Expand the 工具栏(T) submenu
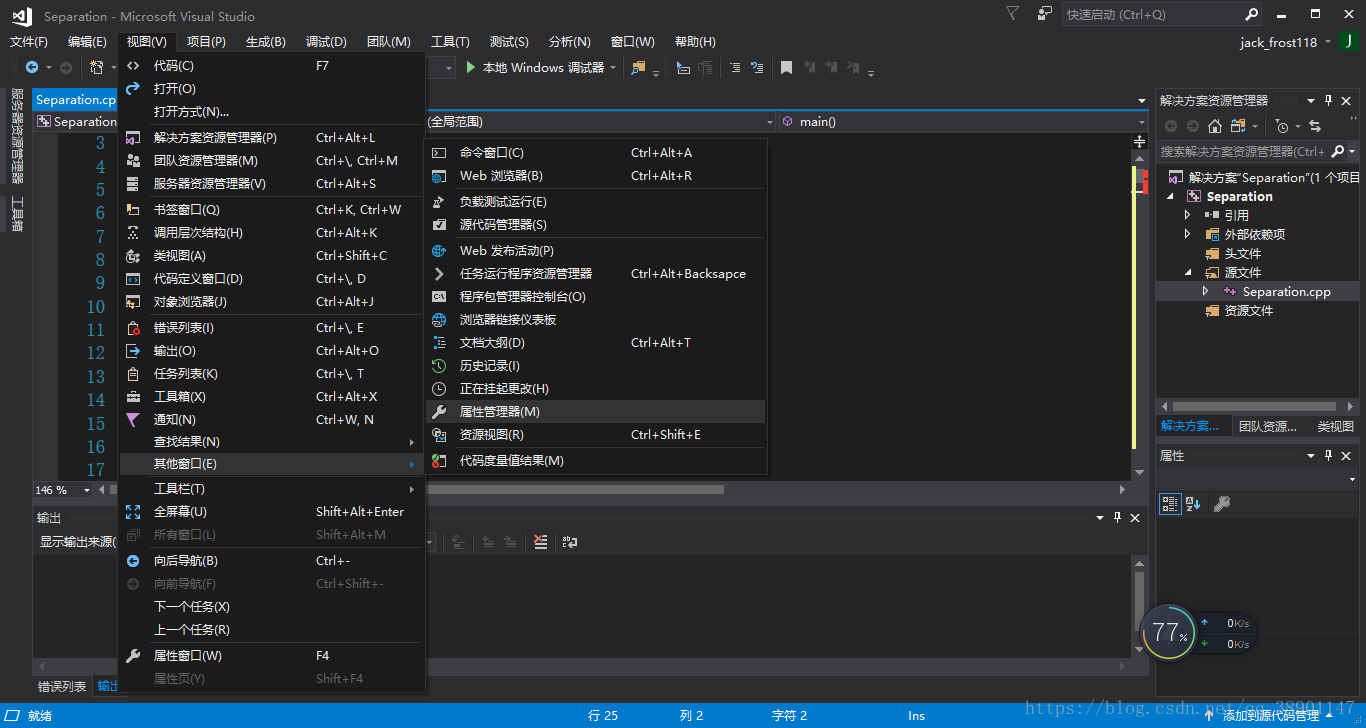Image resolution: width=1366 pixels, height=728 pixels. coord(272,488)
